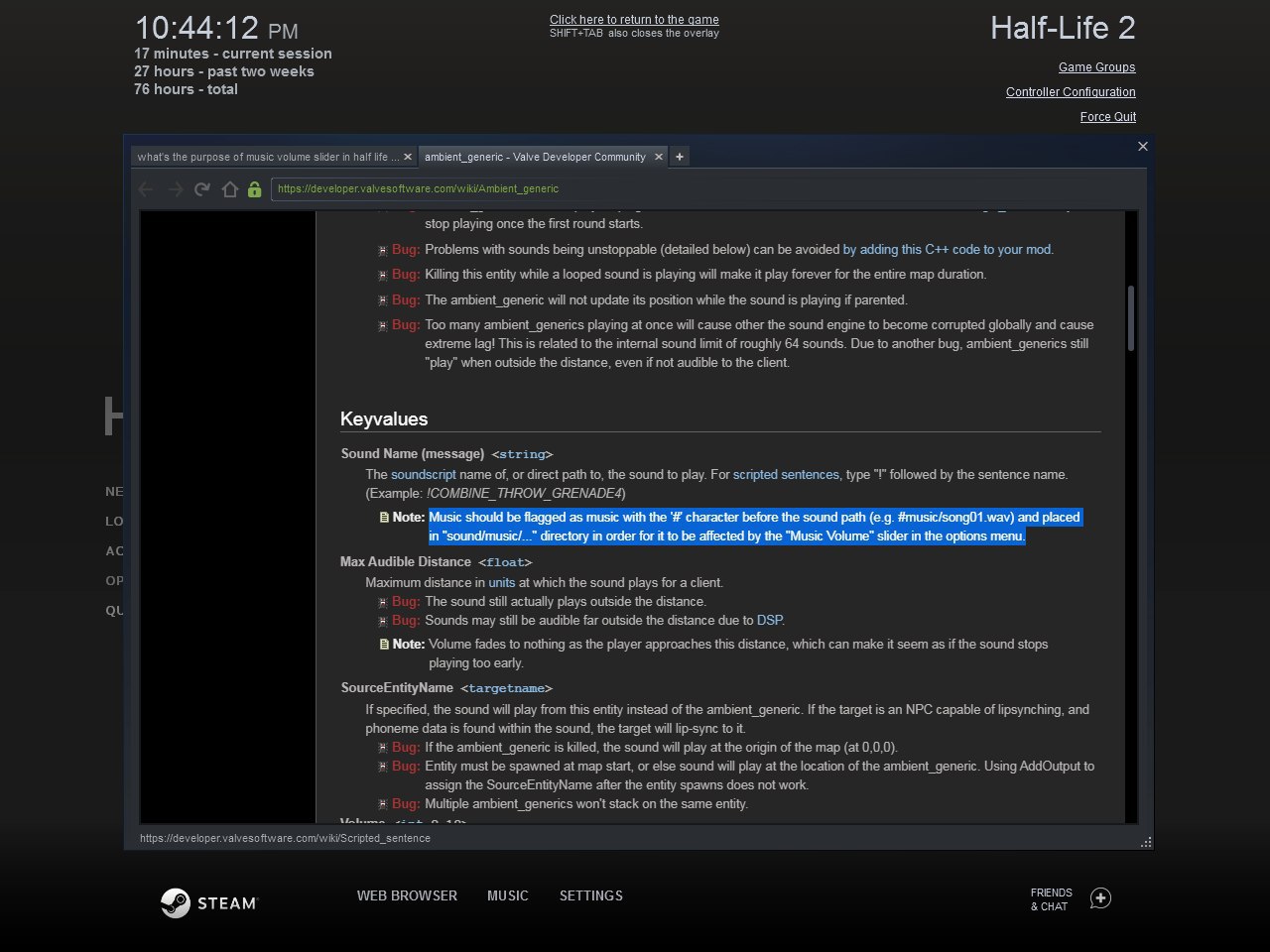Click bug icon beside 'Problems with sounds being unstoppable'

click(383, 251)
